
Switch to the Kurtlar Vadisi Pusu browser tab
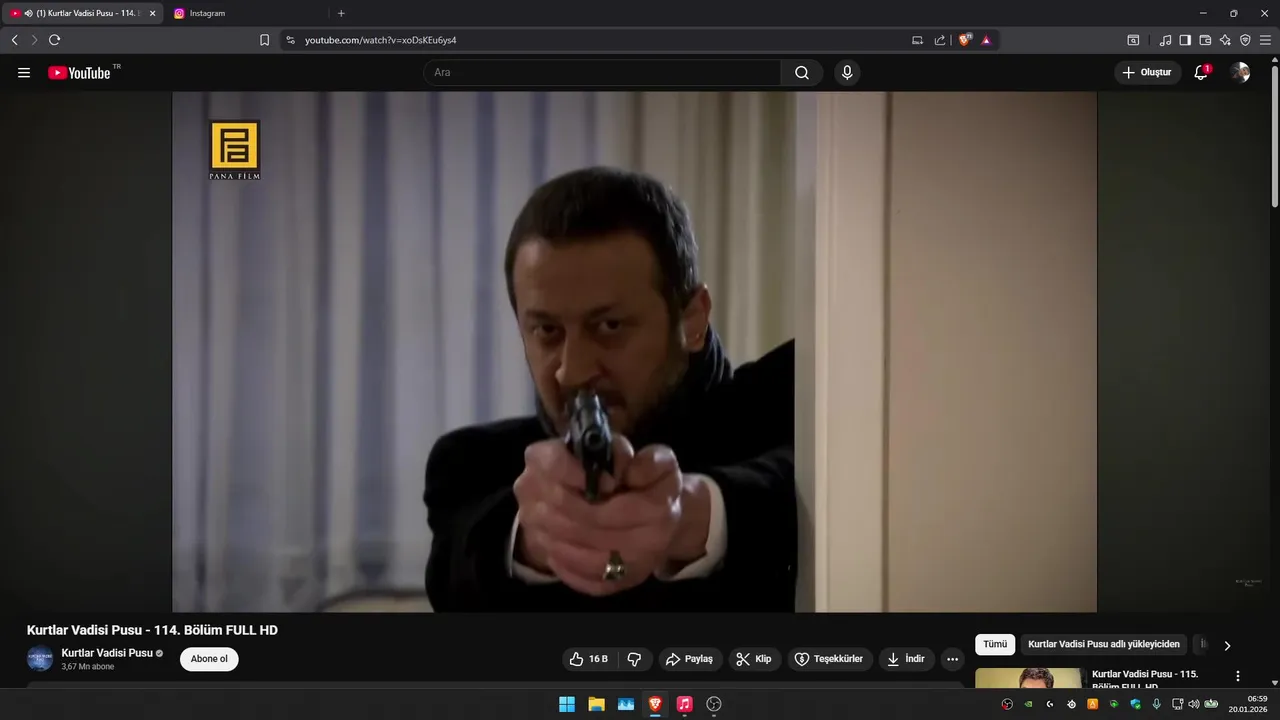click(83, 13)
